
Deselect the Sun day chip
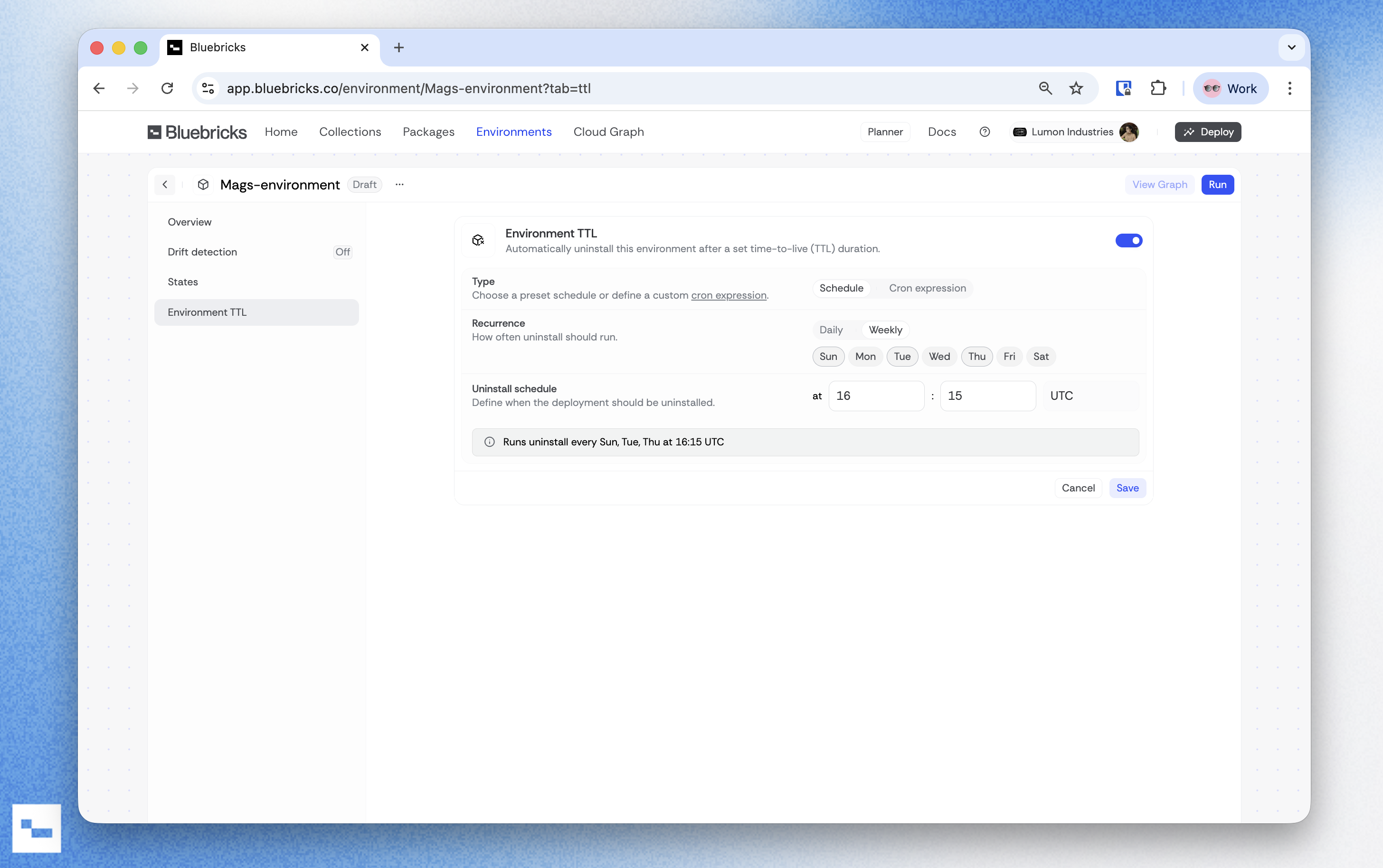click(828, 357)
